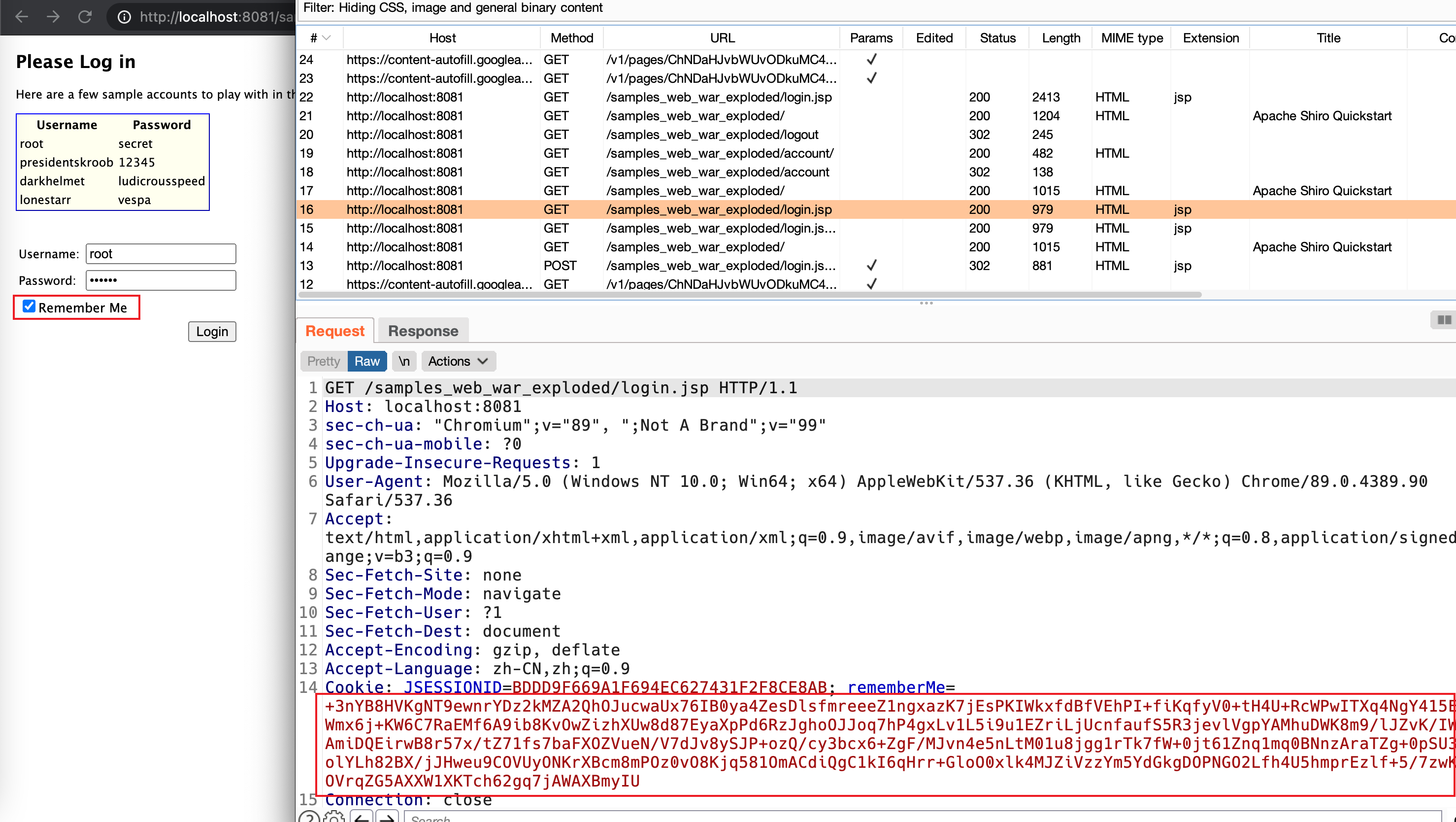Uncheck the Remember Me checkbox
Viewport: 1456px width, 822px height.
coord(29,307)
